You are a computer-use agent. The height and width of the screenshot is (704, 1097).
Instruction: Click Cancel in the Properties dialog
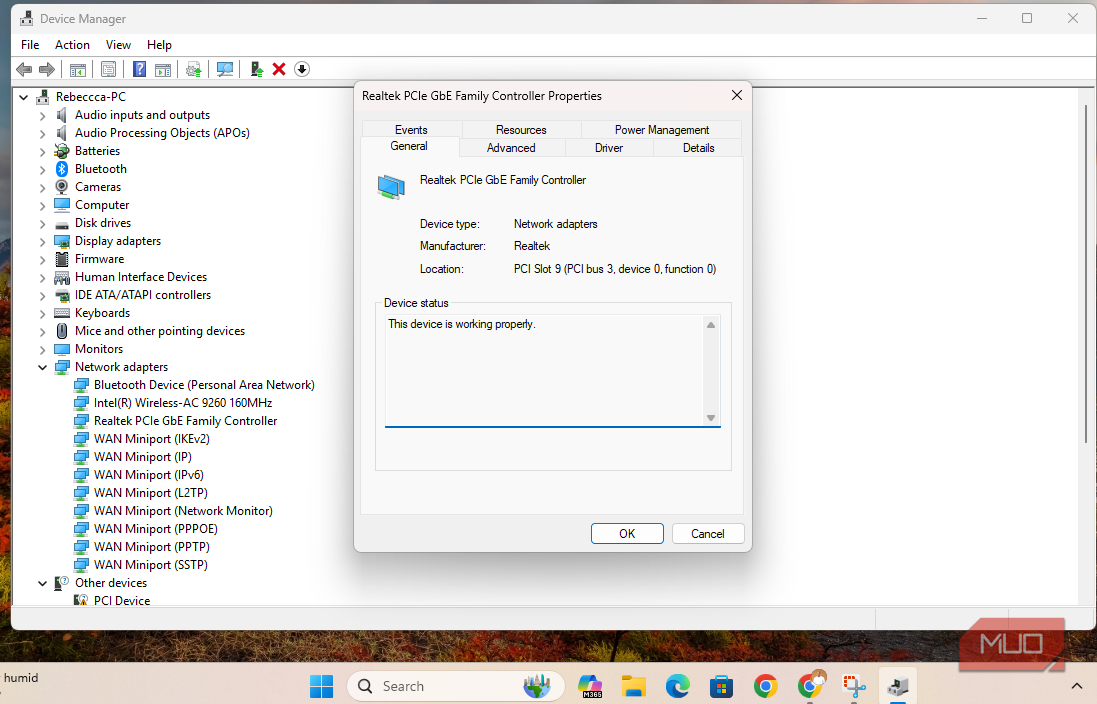point(708,533)
